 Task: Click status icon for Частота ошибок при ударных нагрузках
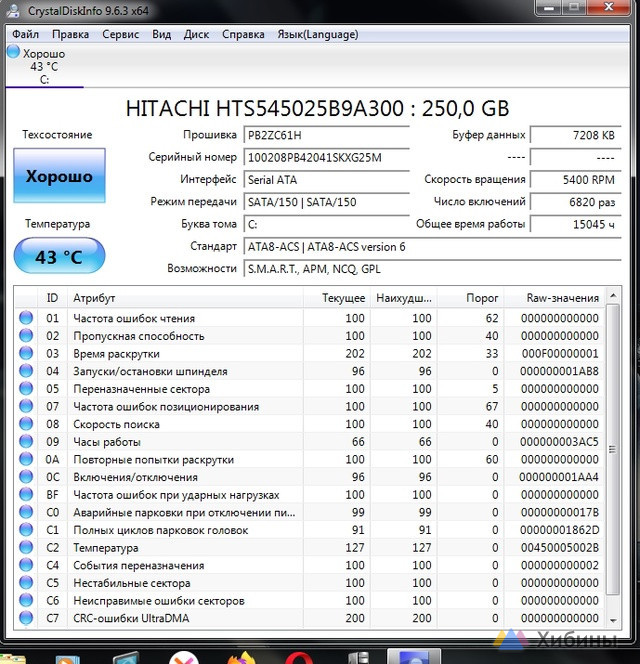click(x=26, y=494)
